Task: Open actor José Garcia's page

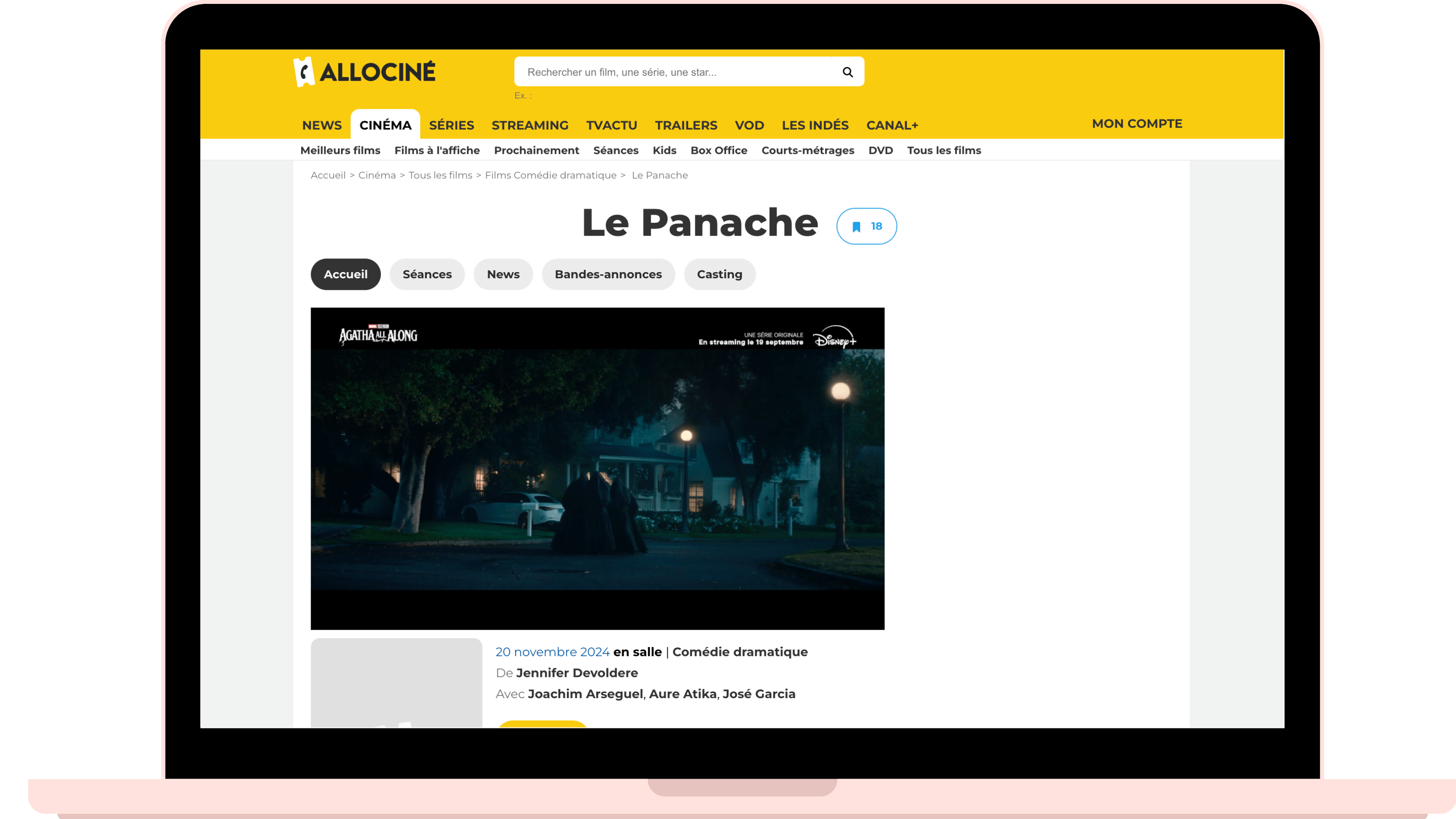Action: pyautogui.click(x=758, y=693)
